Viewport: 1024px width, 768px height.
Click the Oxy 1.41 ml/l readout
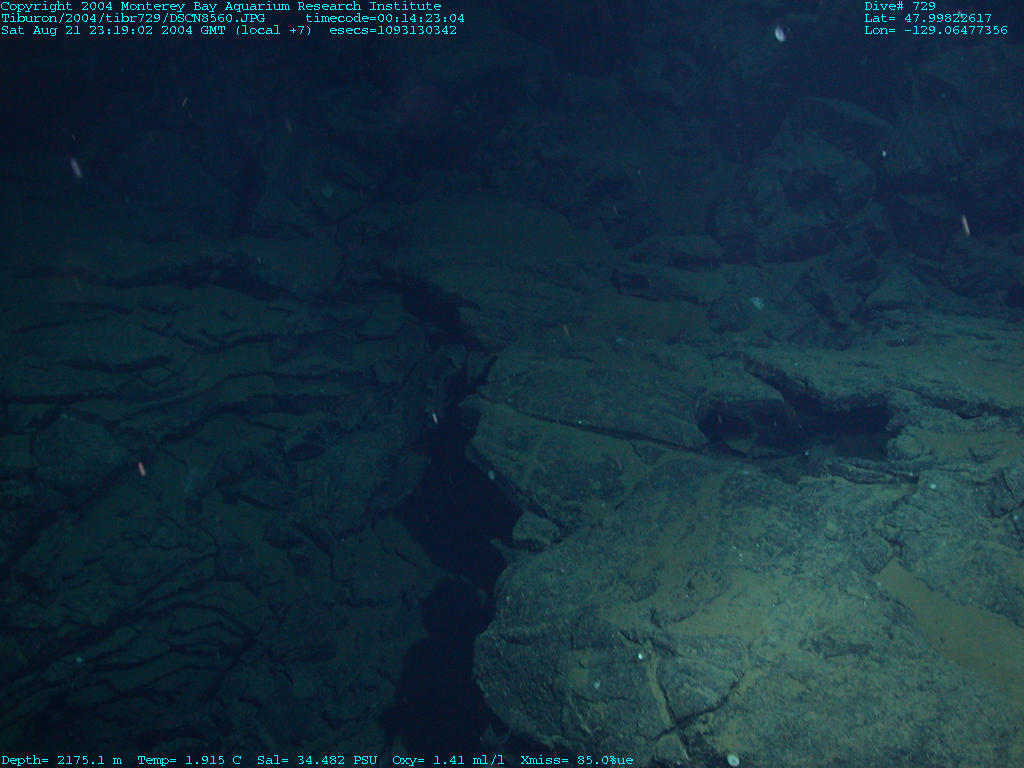tap(449, 760)
